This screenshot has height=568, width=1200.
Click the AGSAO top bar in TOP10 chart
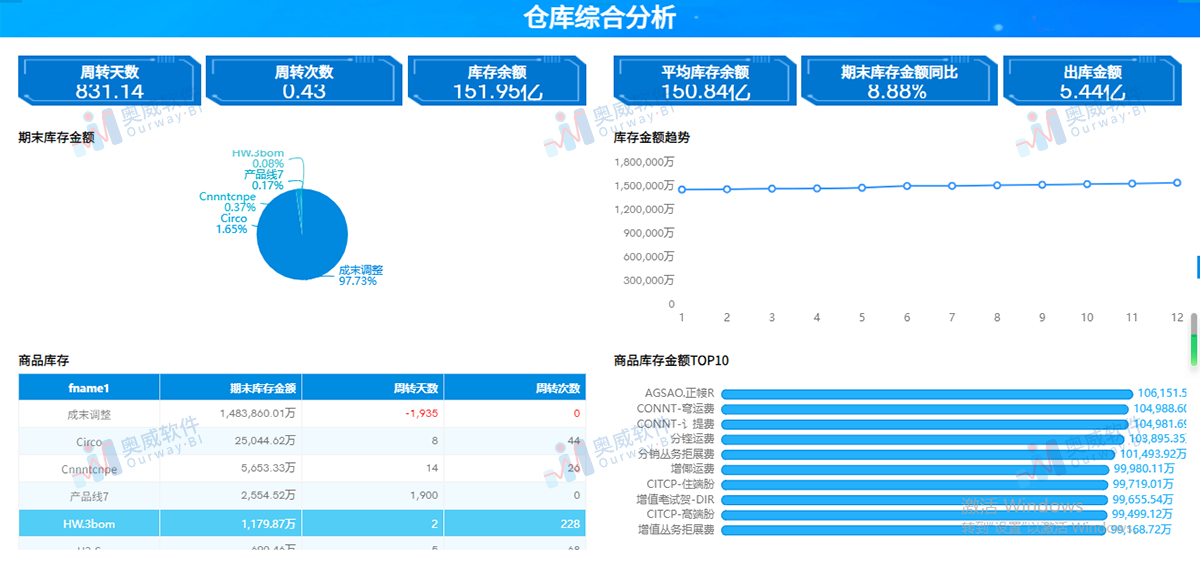[x=927, y=394]
